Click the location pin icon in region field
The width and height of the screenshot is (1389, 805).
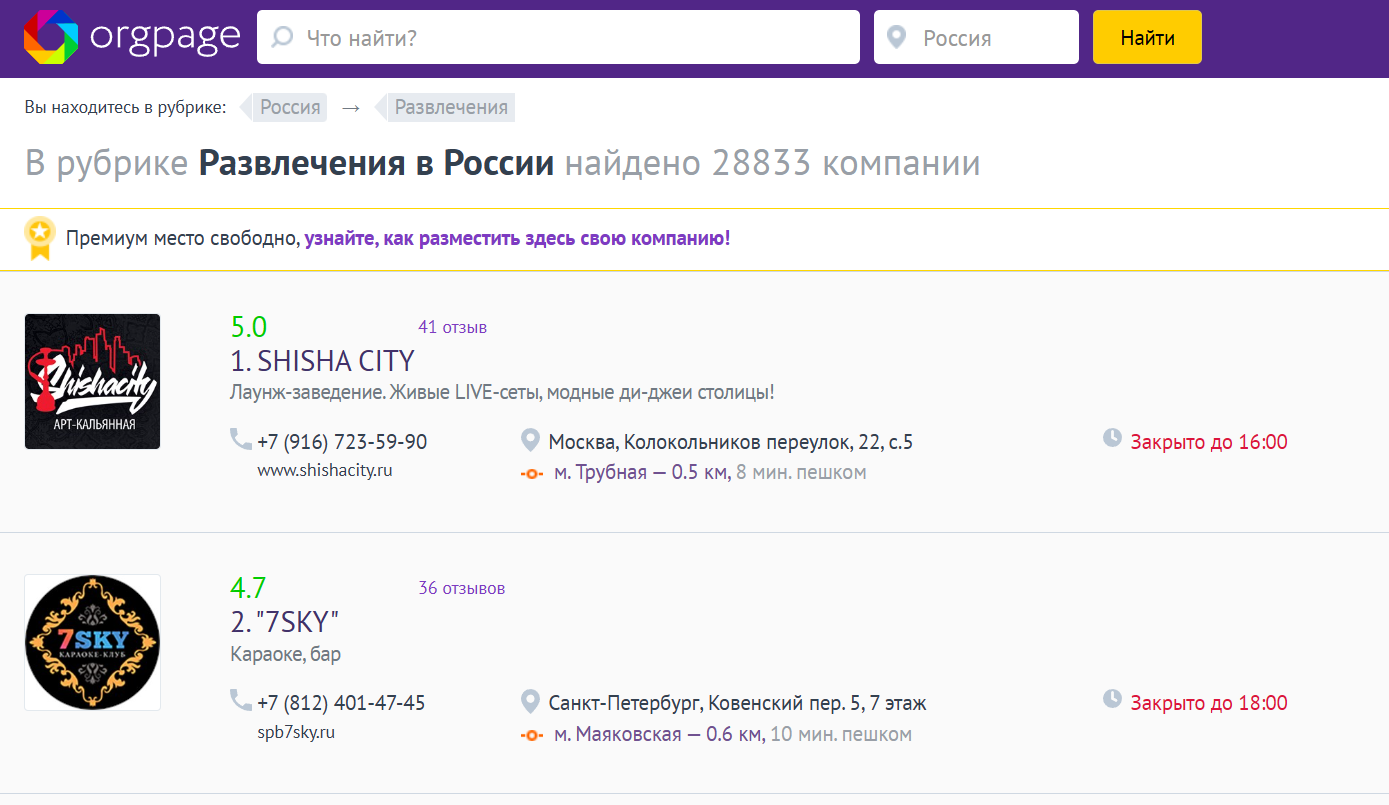897,38
